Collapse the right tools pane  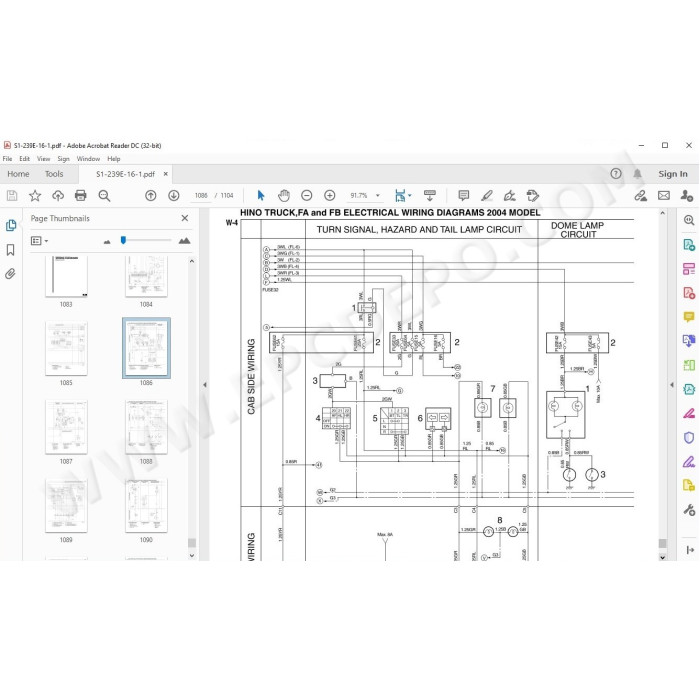[672, 384]
